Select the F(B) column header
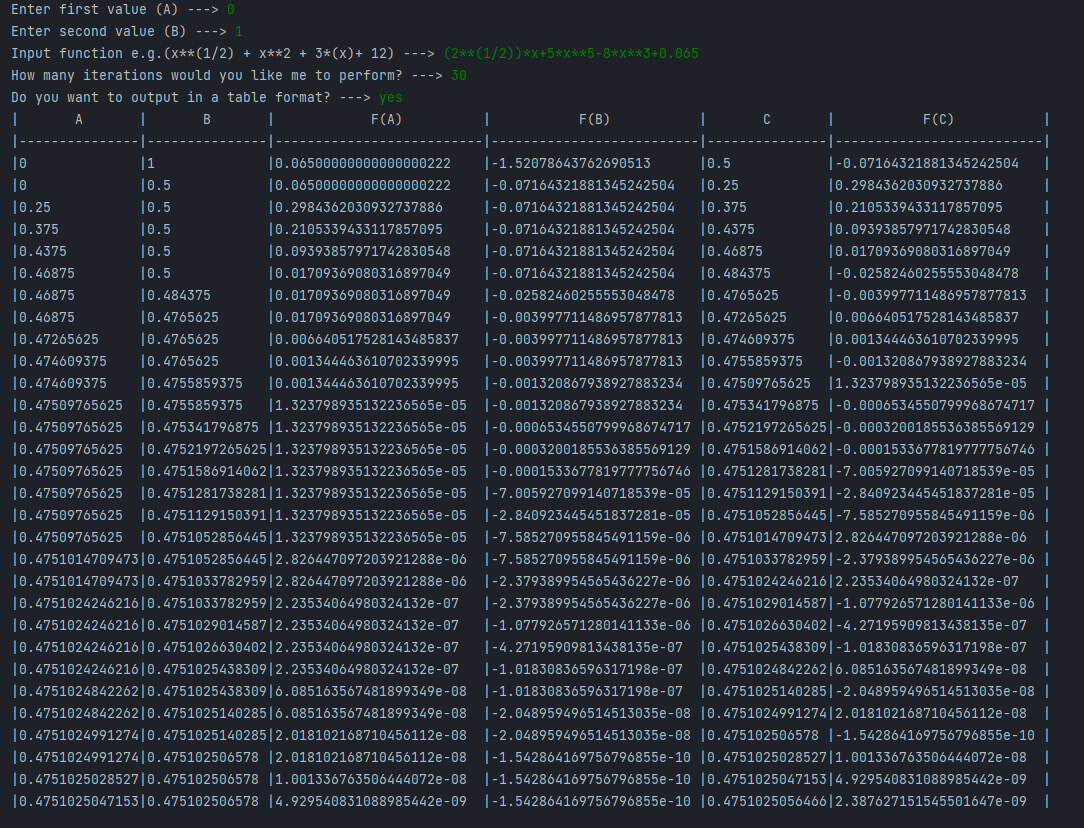Screen dimensions: 1084x828 pyautogui.click(x=596, y=119)
